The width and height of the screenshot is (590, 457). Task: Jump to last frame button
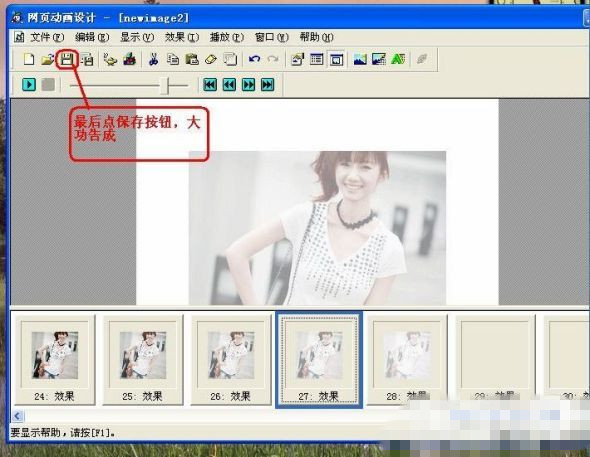[x=268, y=85]
